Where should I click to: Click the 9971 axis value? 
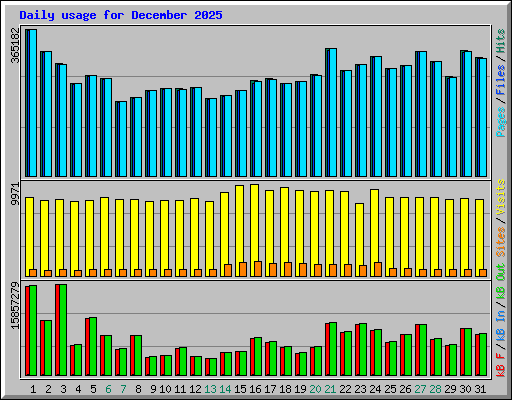pyautogui.click(x=16, y=194)
